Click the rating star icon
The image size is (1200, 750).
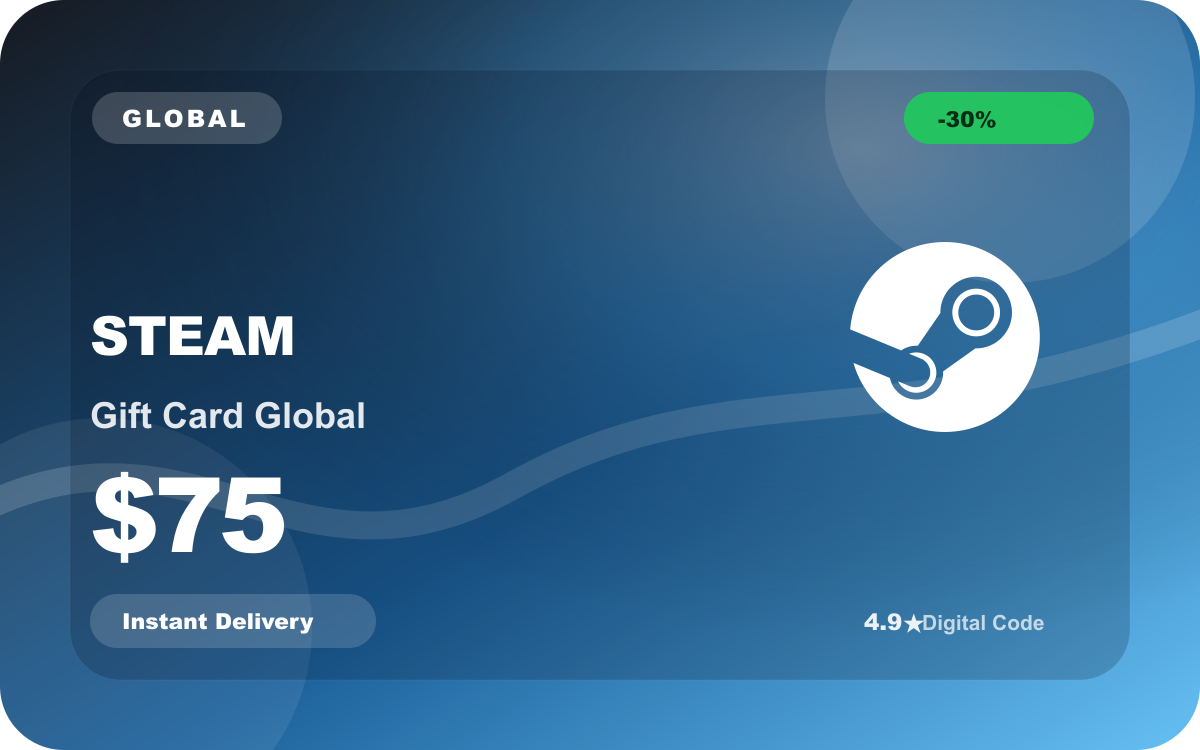(x=913, y=624)
